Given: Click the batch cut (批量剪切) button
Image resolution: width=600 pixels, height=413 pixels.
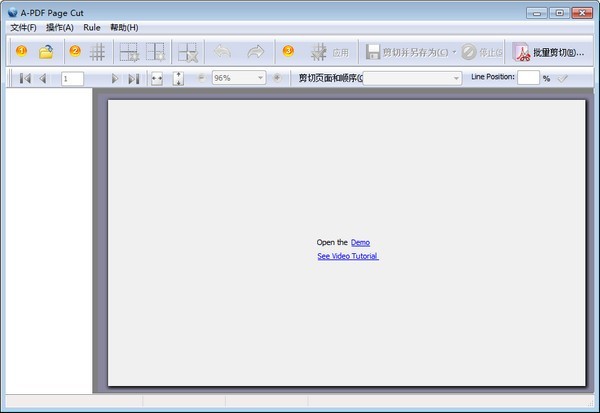Looking at the screenshot, I should pos(551,52).
